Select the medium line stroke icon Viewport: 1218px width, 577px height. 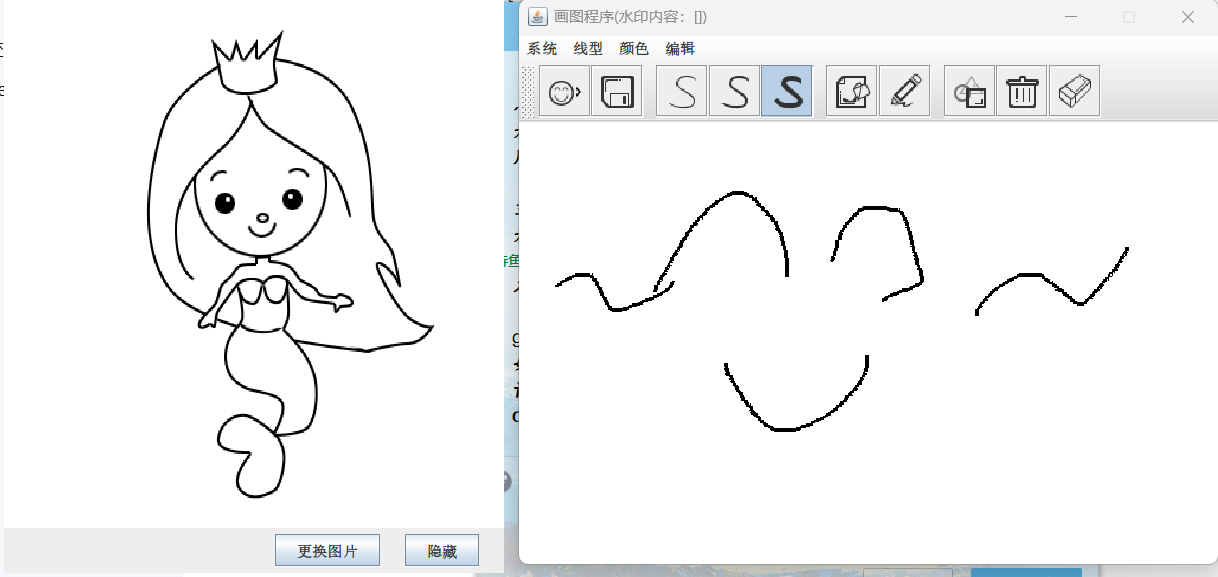pyautogui.click(x=735, y=91)
